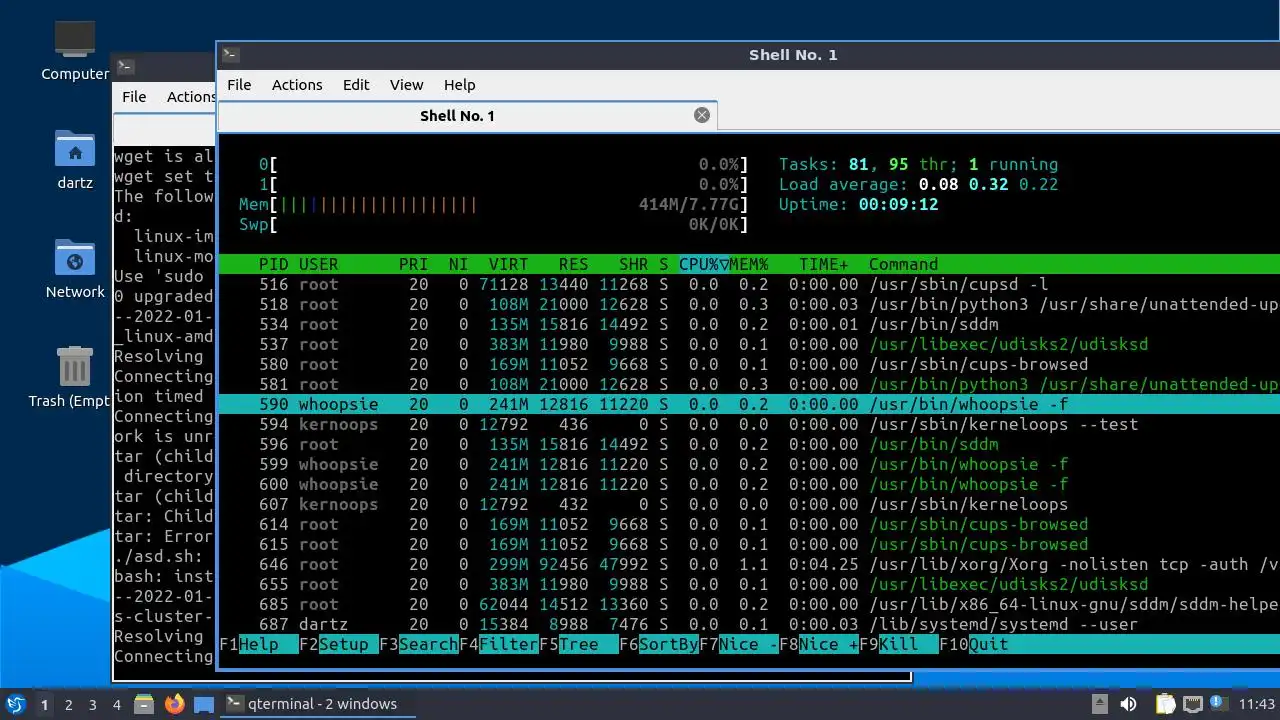Open the clock showing 11:43

click(x=1257, y=704)
